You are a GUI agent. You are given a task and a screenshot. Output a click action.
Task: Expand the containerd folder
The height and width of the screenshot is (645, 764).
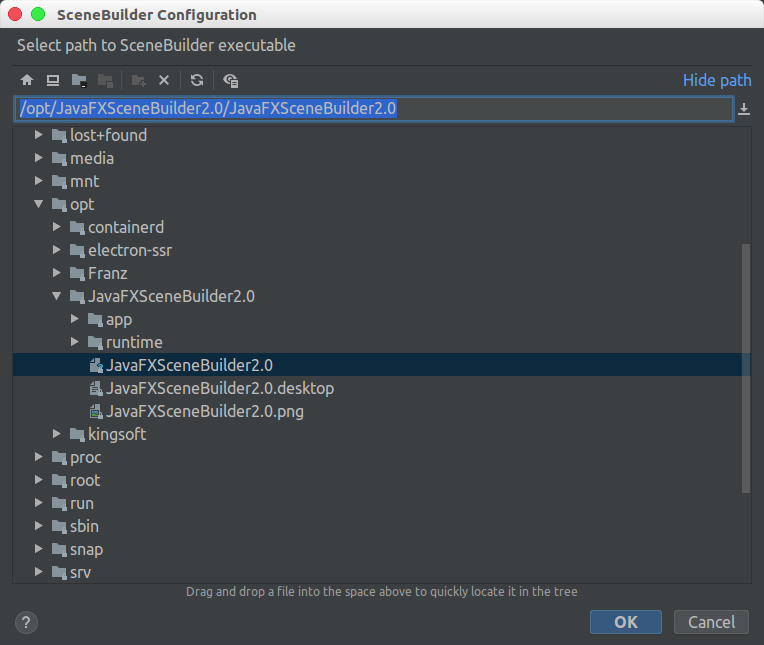(57, 227)
